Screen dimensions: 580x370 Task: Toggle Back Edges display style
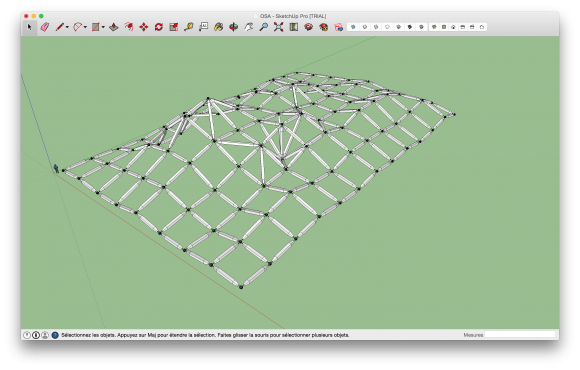point(365,27)
